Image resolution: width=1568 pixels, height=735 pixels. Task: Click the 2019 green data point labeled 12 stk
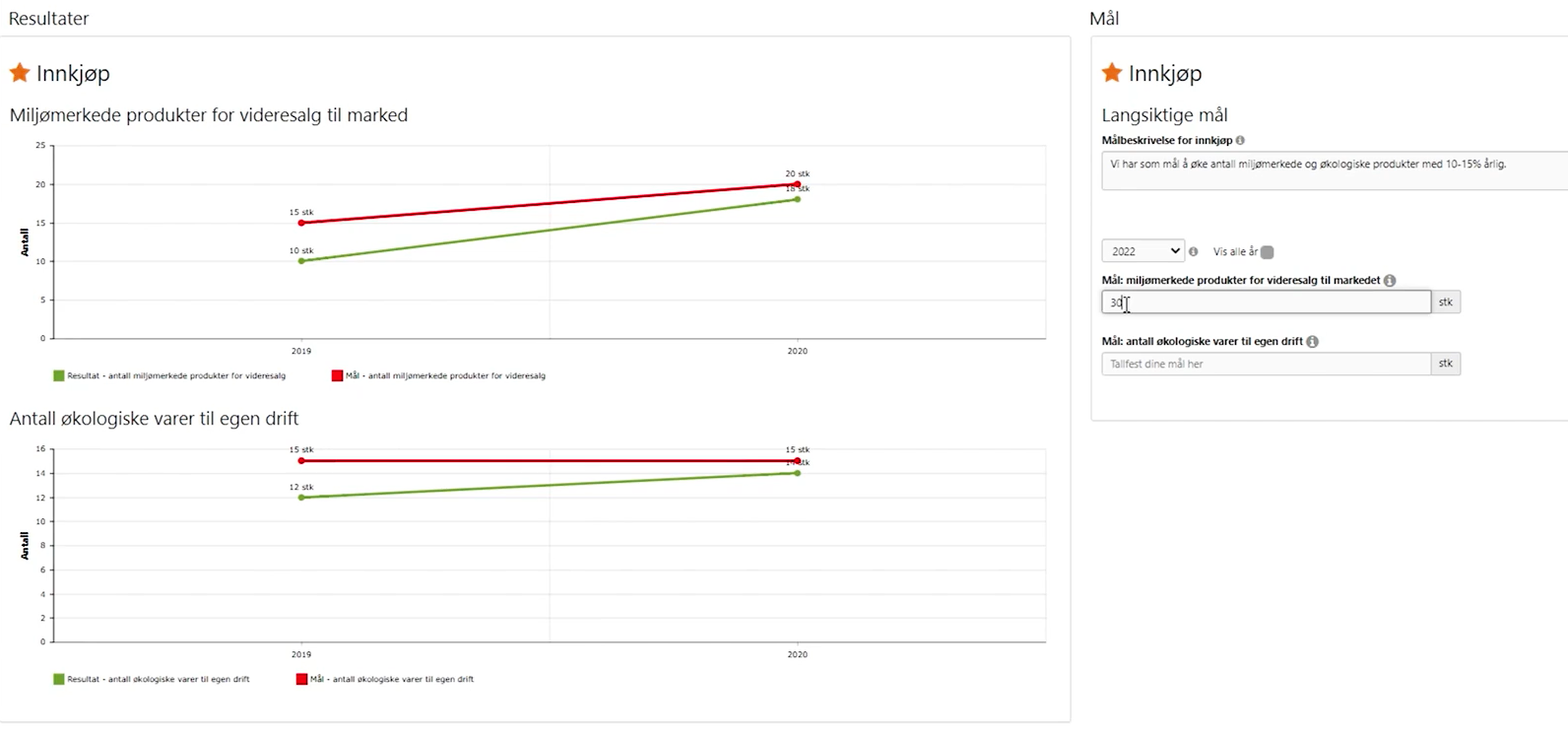click(301, 498)
